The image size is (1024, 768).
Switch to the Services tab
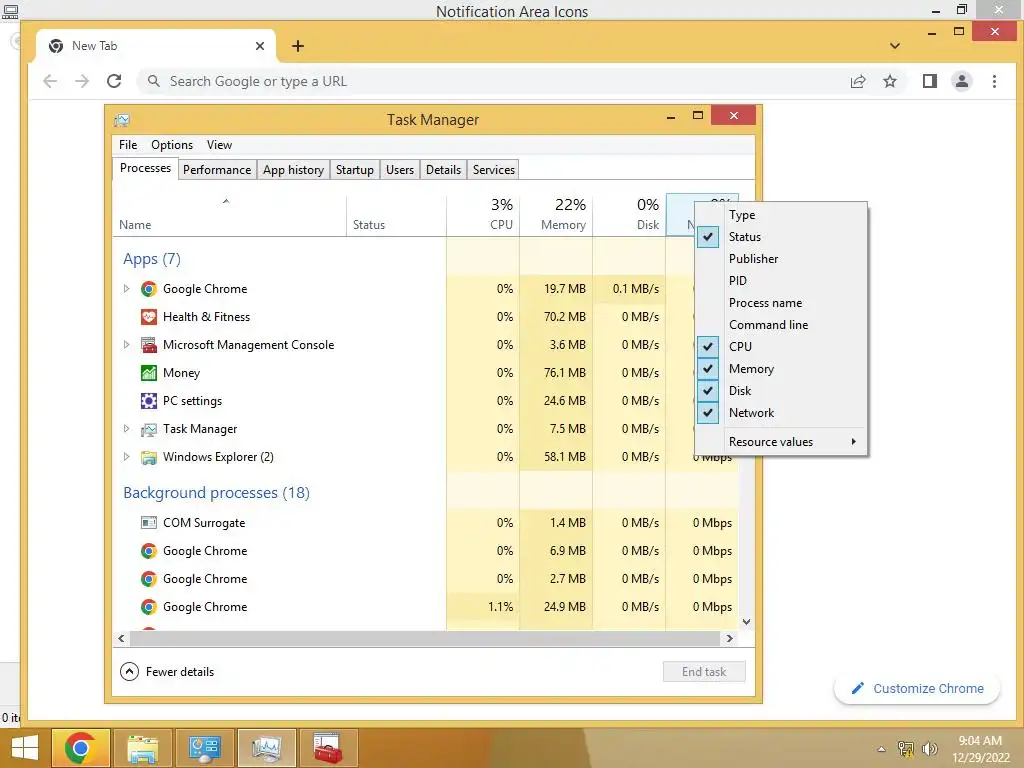(494, 170)
